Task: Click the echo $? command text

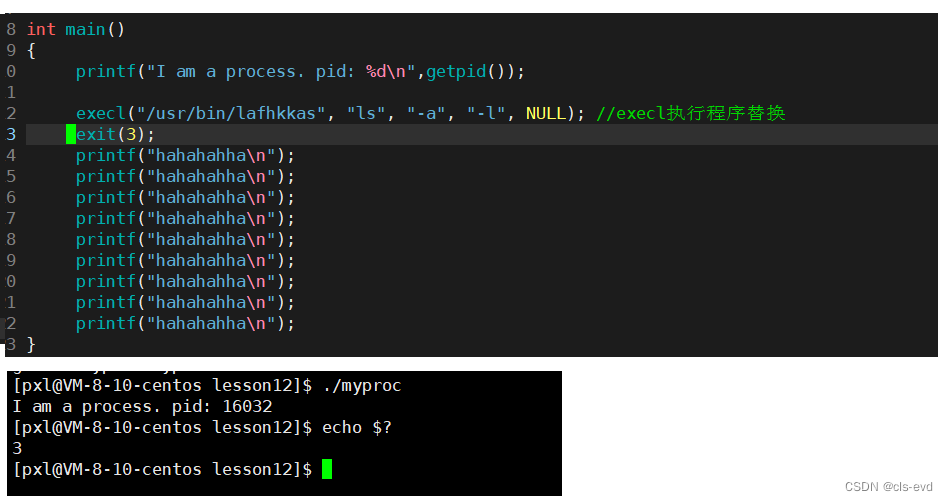Action: 357,427
